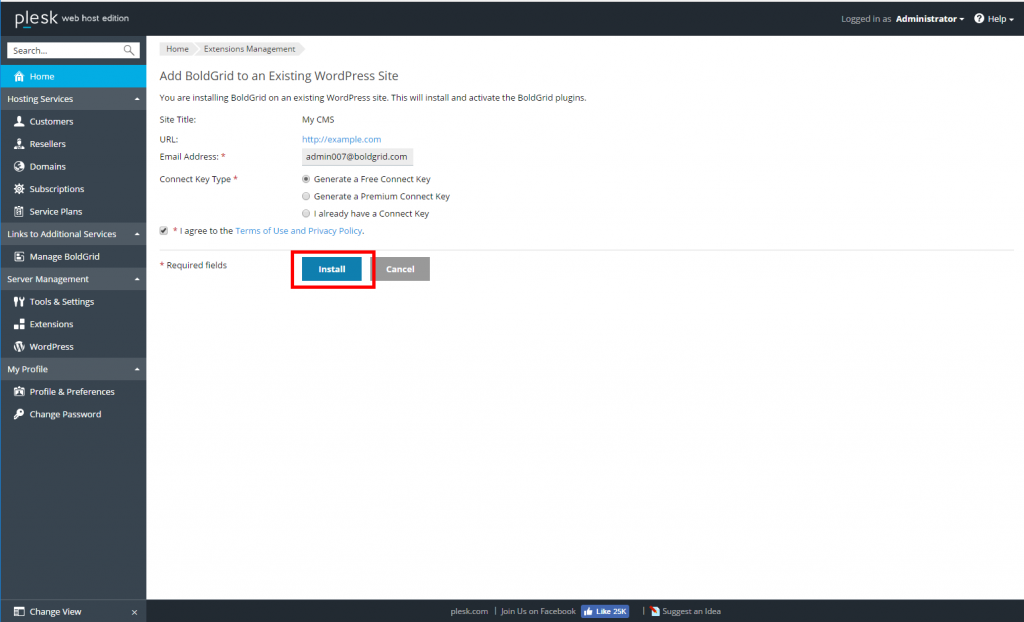The height and width of the screenshot is (622, 1024).
Task: Click the Customers person icon
Action: [19, 122]
